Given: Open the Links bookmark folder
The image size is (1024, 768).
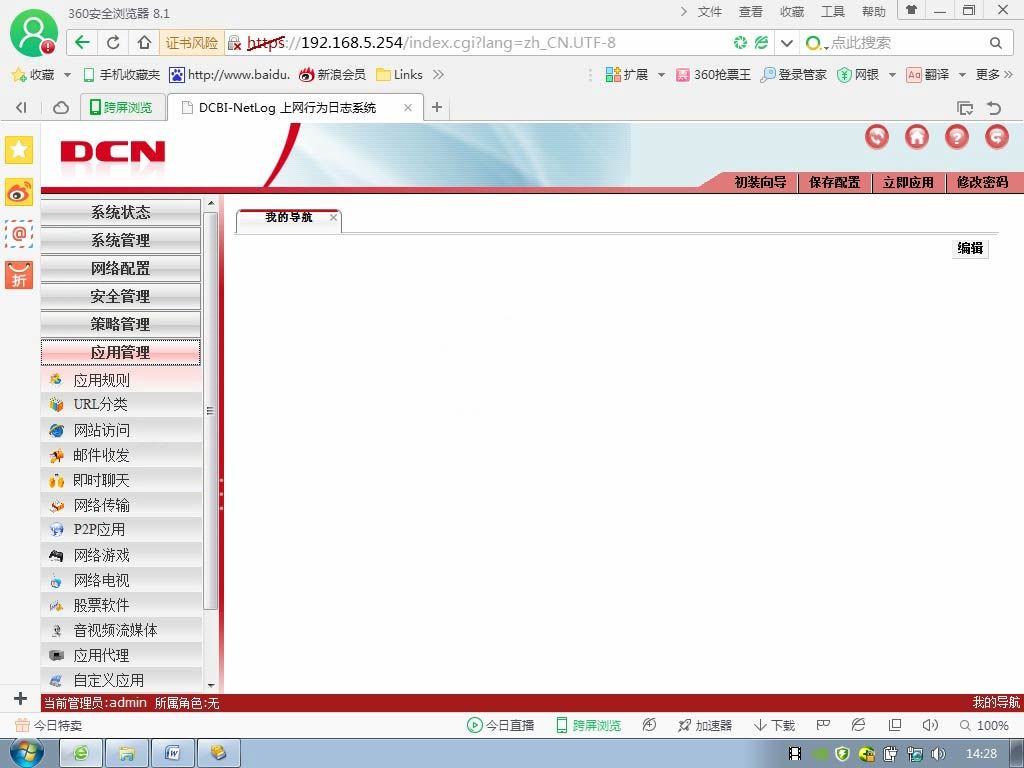Looking at the screenshot, I should [400, 75].
